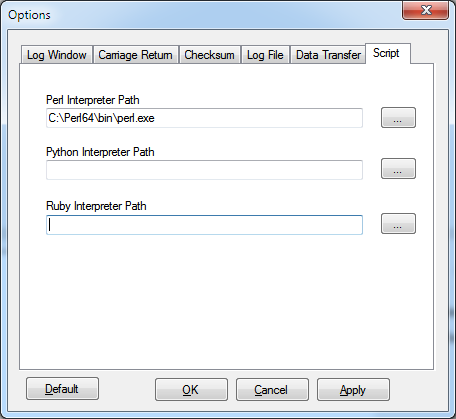The width and height of the screenshot is (456, 419).
Task: Go to the Log File tab
Action: [x=265, y=55]
